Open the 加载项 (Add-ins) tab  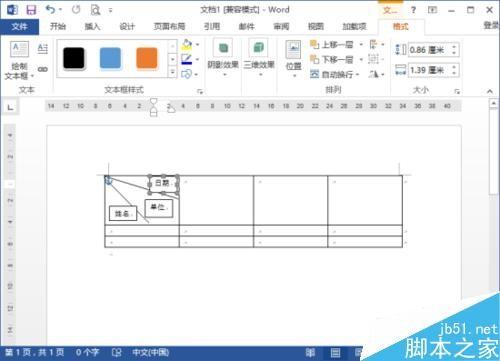354,26
